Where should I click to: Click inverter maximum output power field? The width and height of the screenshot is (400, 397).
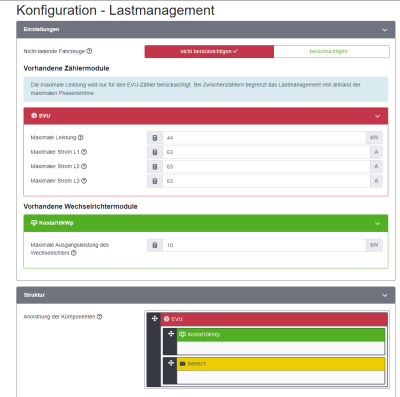point(264,245)
